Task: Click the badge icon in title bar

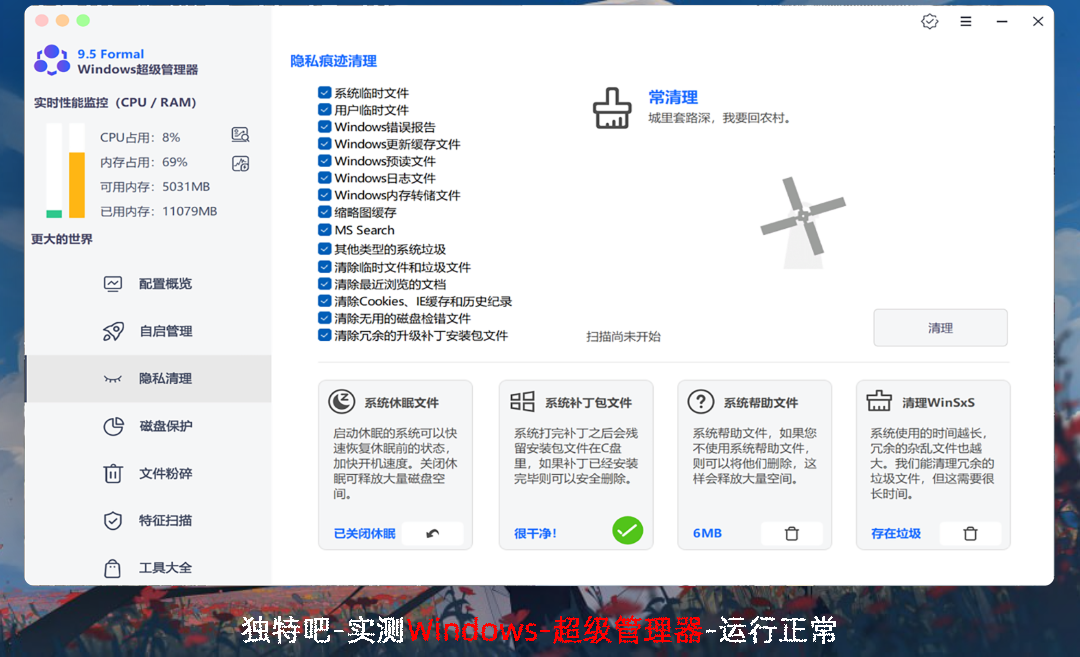Action: [929, 21]
